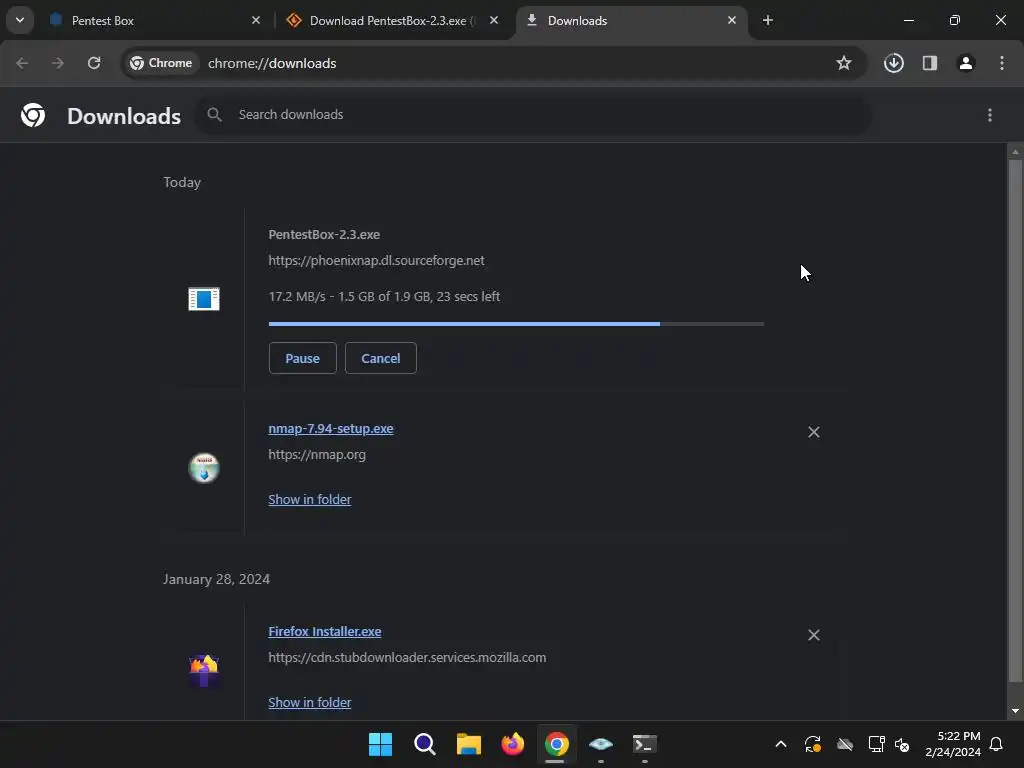The width and height of the screenshot is (1024, 768).
Task: Go forward using the forward arrow
Action: (58, 63)
